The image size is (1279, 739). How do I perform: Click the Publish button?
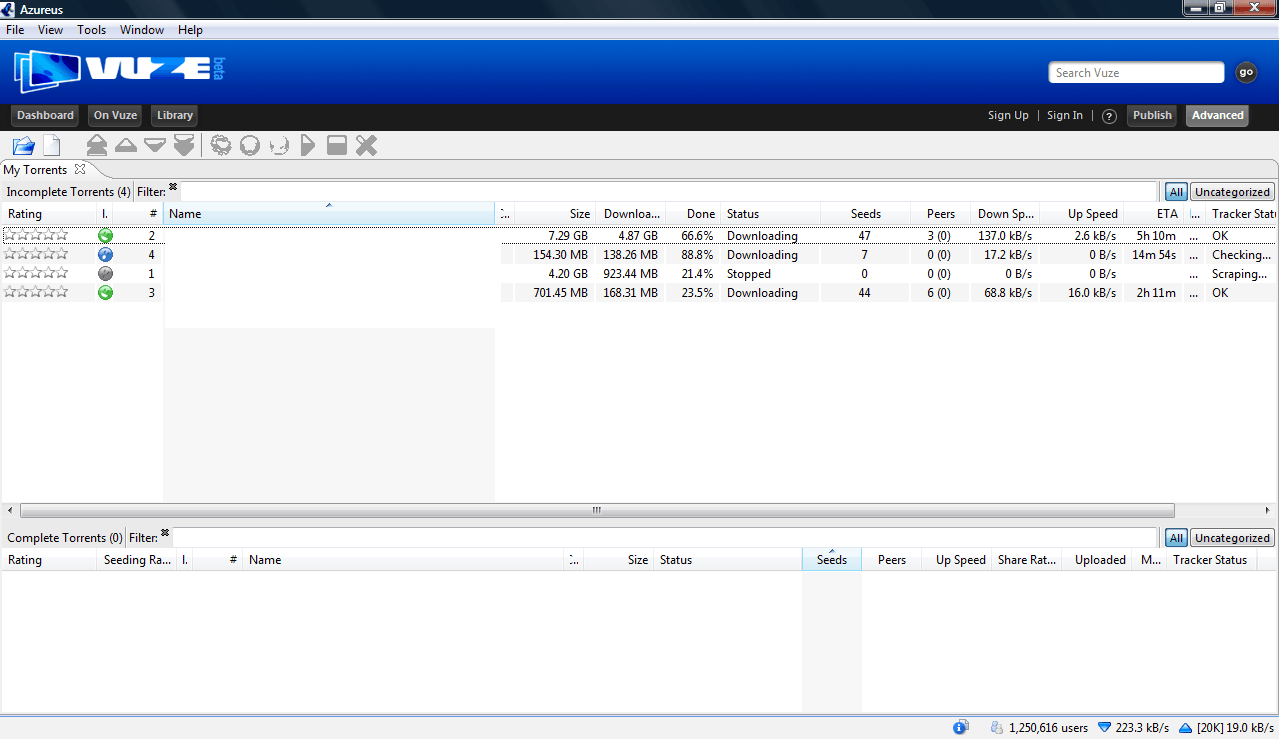click(x=1151, y=115)
